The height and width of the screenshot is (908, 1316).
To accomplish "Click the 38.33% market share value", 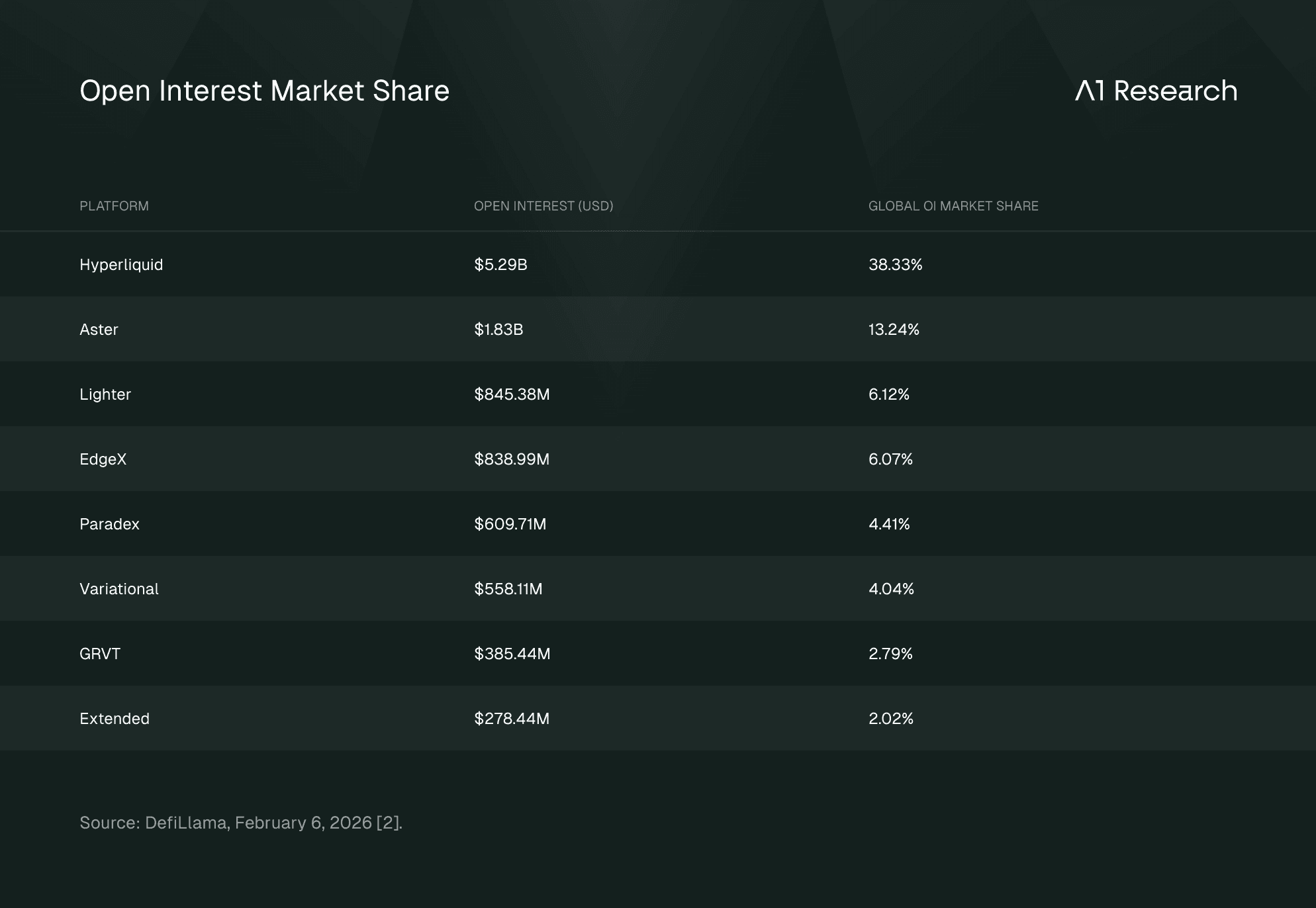I will coord(895,265).
